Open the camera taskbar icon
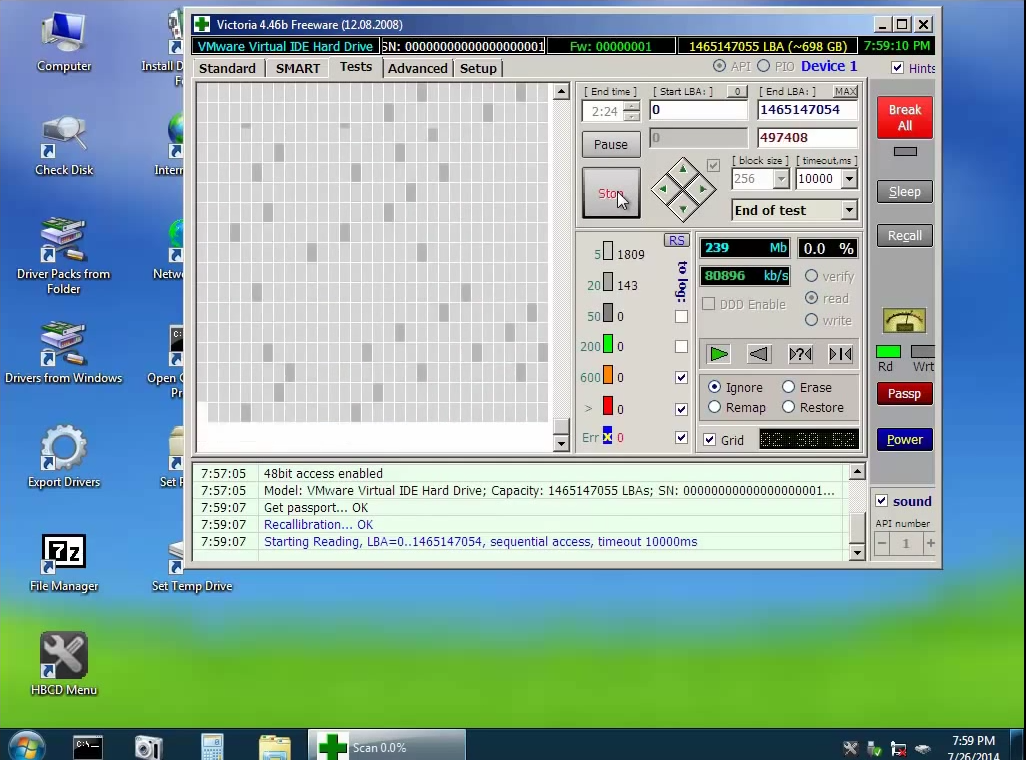Viewport: 1026px width, 760px height. tap(149, 747)
